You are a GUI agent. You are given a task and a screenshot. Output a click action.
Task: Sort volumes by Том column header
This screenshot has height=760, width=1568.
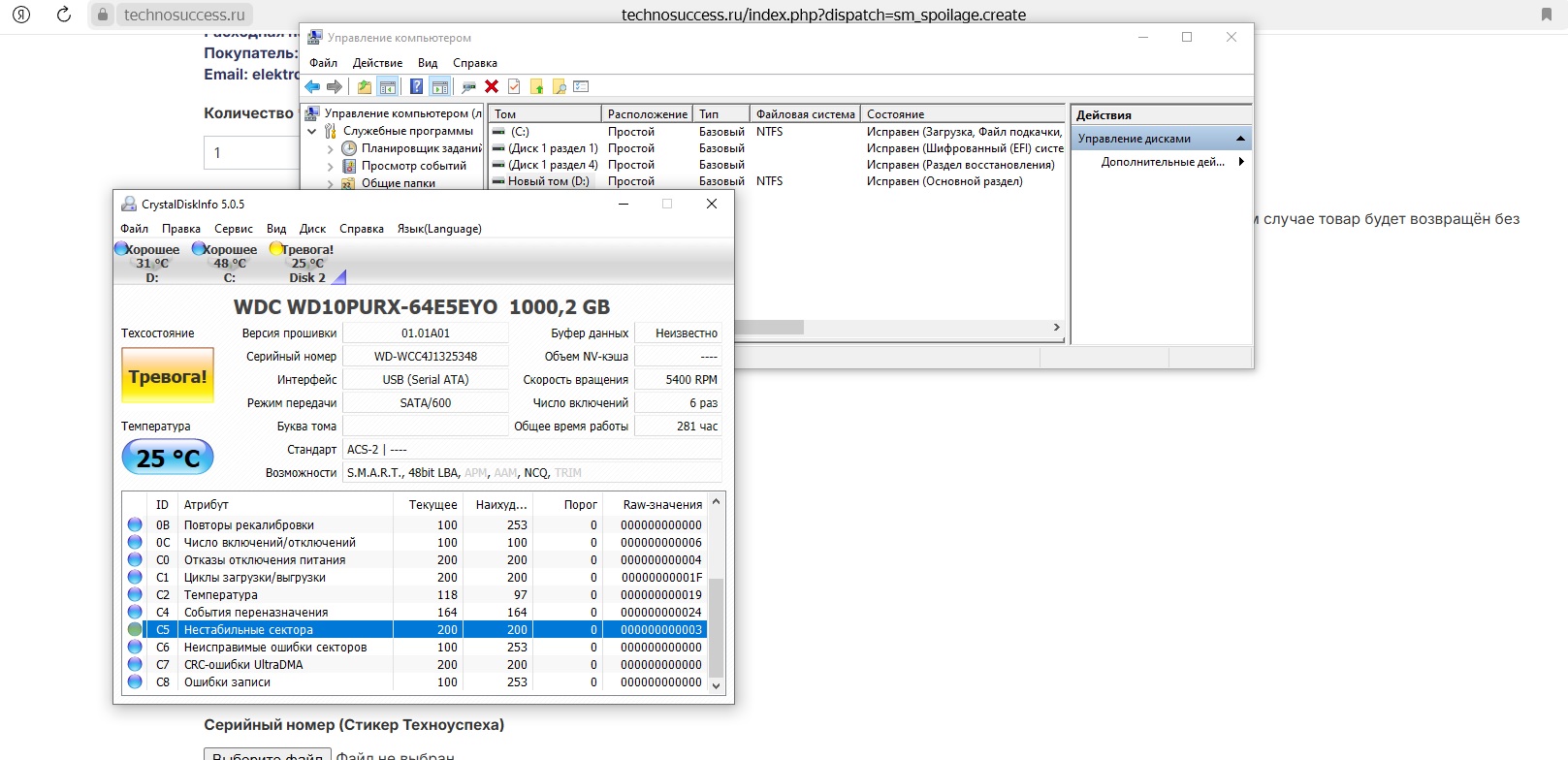543,113
